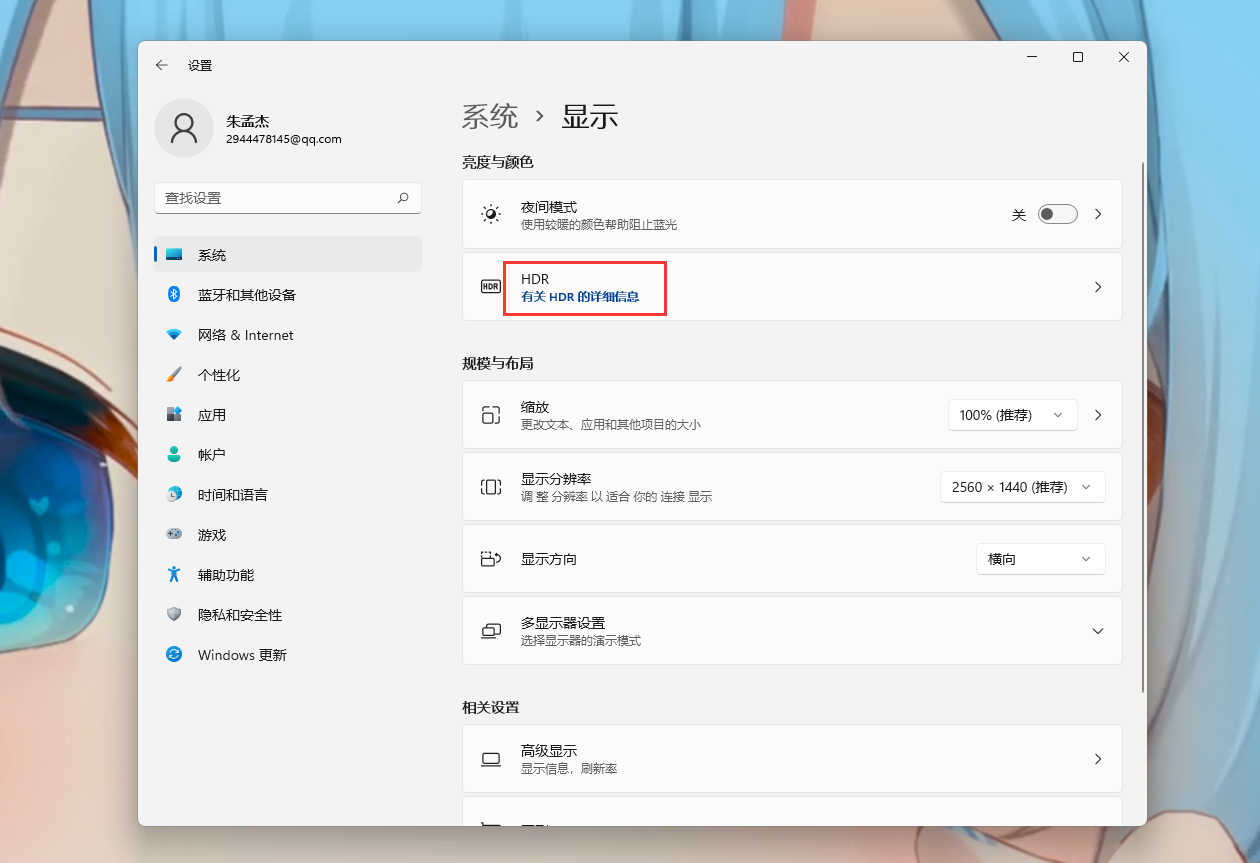Click the email 2944478145@qq.com

(x=284, y=140)
